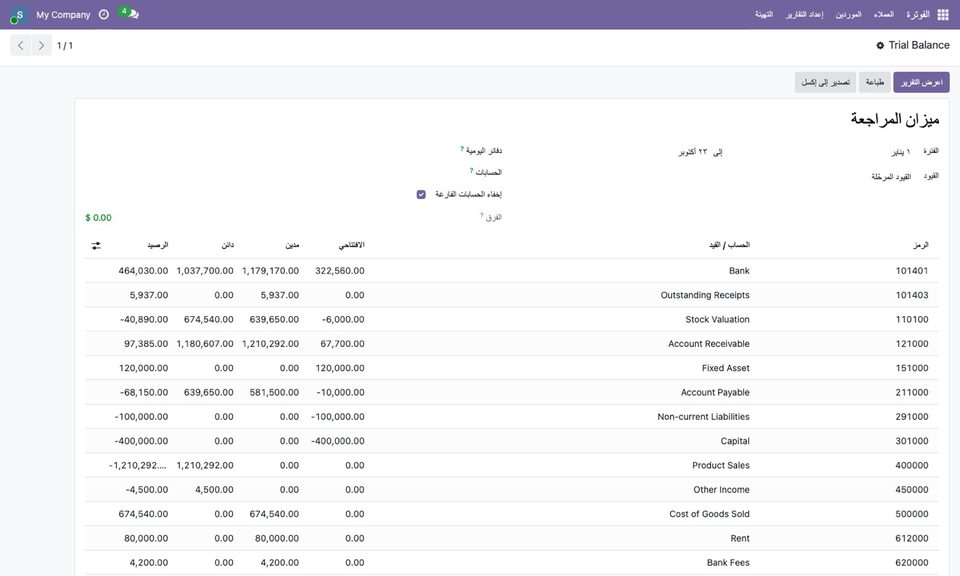Click Bank opening balance 322,560.00
This screenshot has width=960, height=576.
point(340,271)
